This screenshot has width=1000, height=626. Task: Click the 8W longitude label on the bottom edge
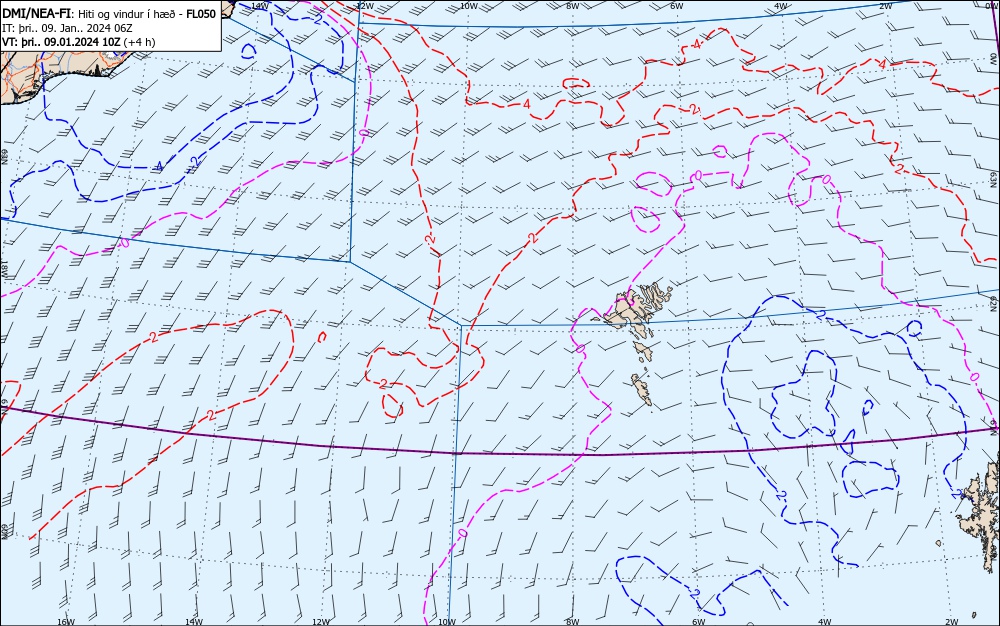click(x=573, y=622)
